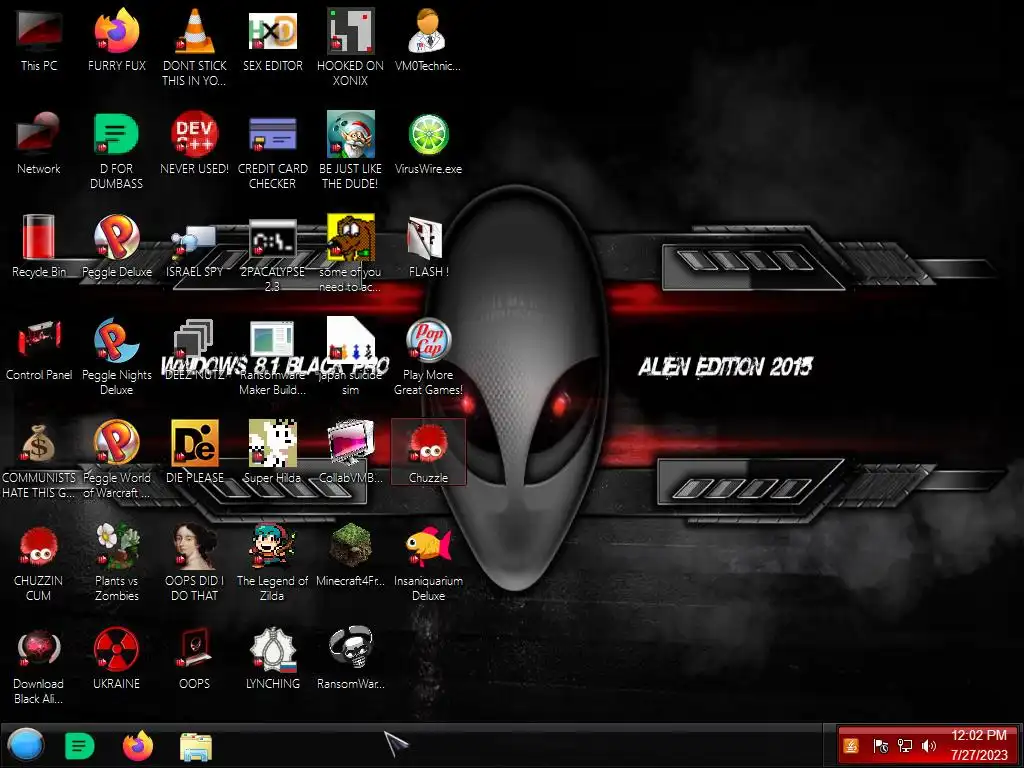Launch Insaniquarium Deluxe fish icon
This screenshot has width=1024, height=768.
click(x=428, y=562)
